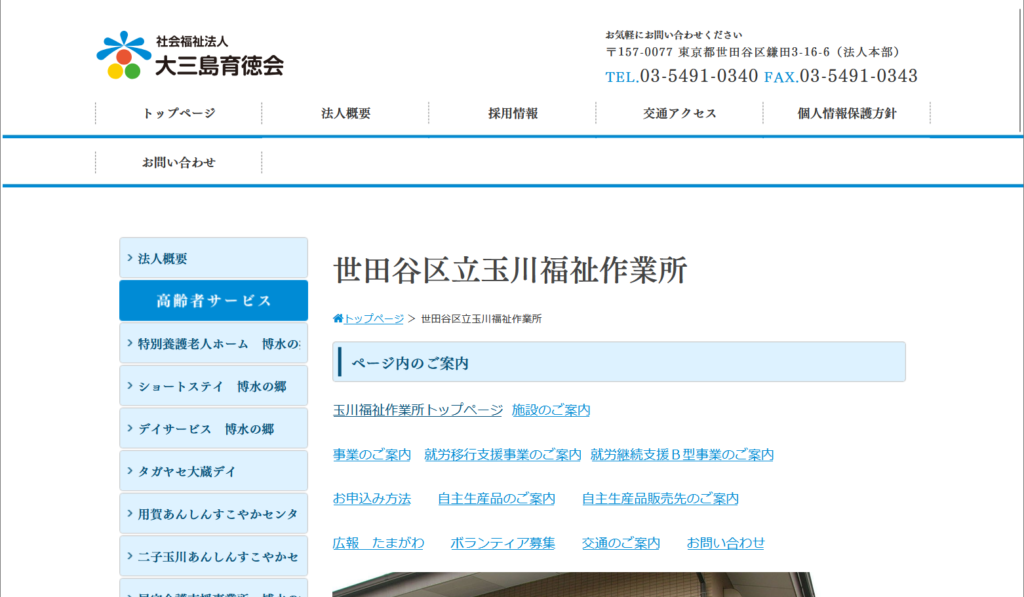Image resolution: width=1024 pixels, height=597 pixels.
Task: Click the 〒157-0077 address text
Action: [752, 52]
